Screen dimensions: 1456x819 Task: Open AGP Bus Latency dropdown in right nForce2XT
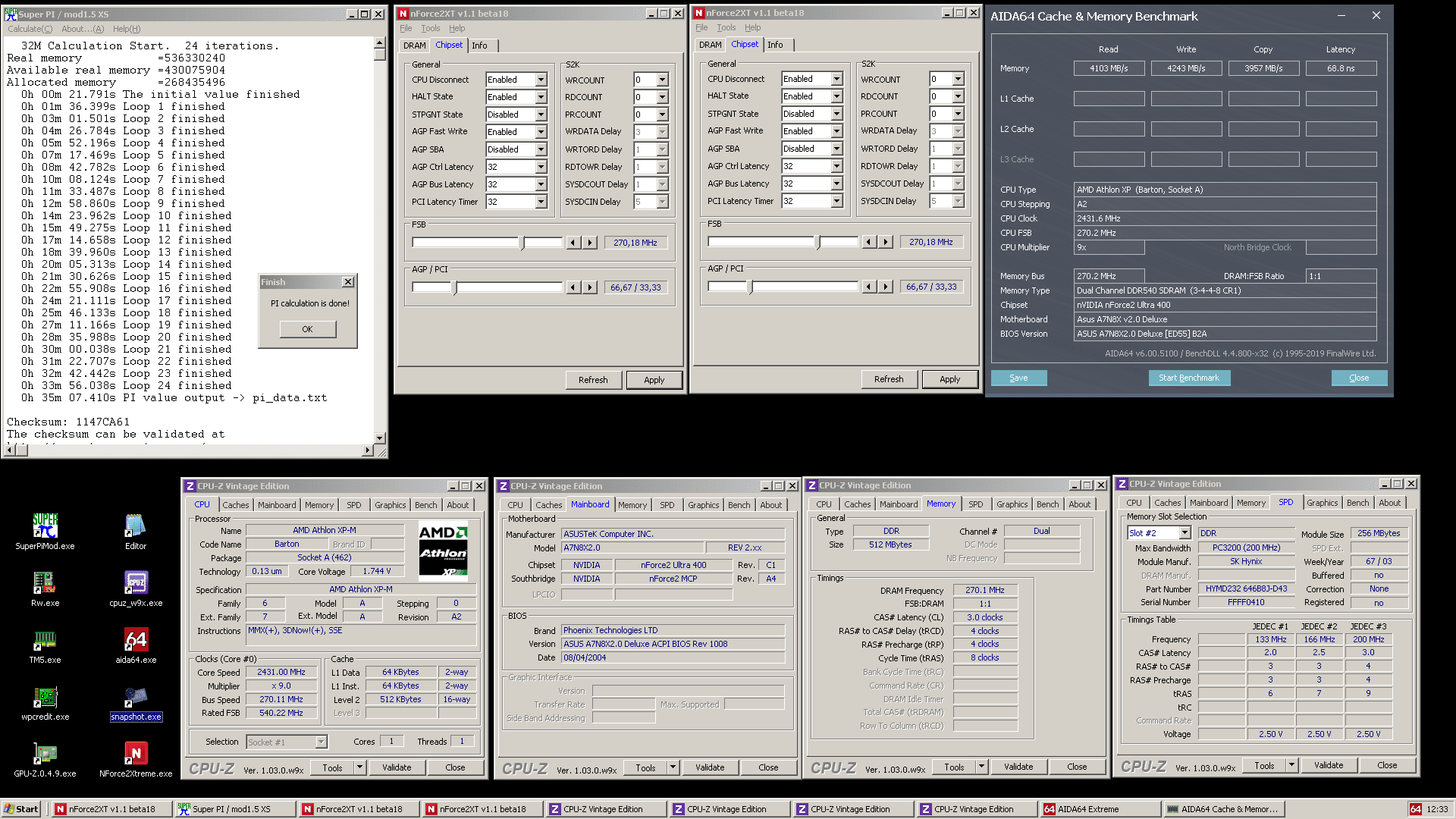point(836,184)
